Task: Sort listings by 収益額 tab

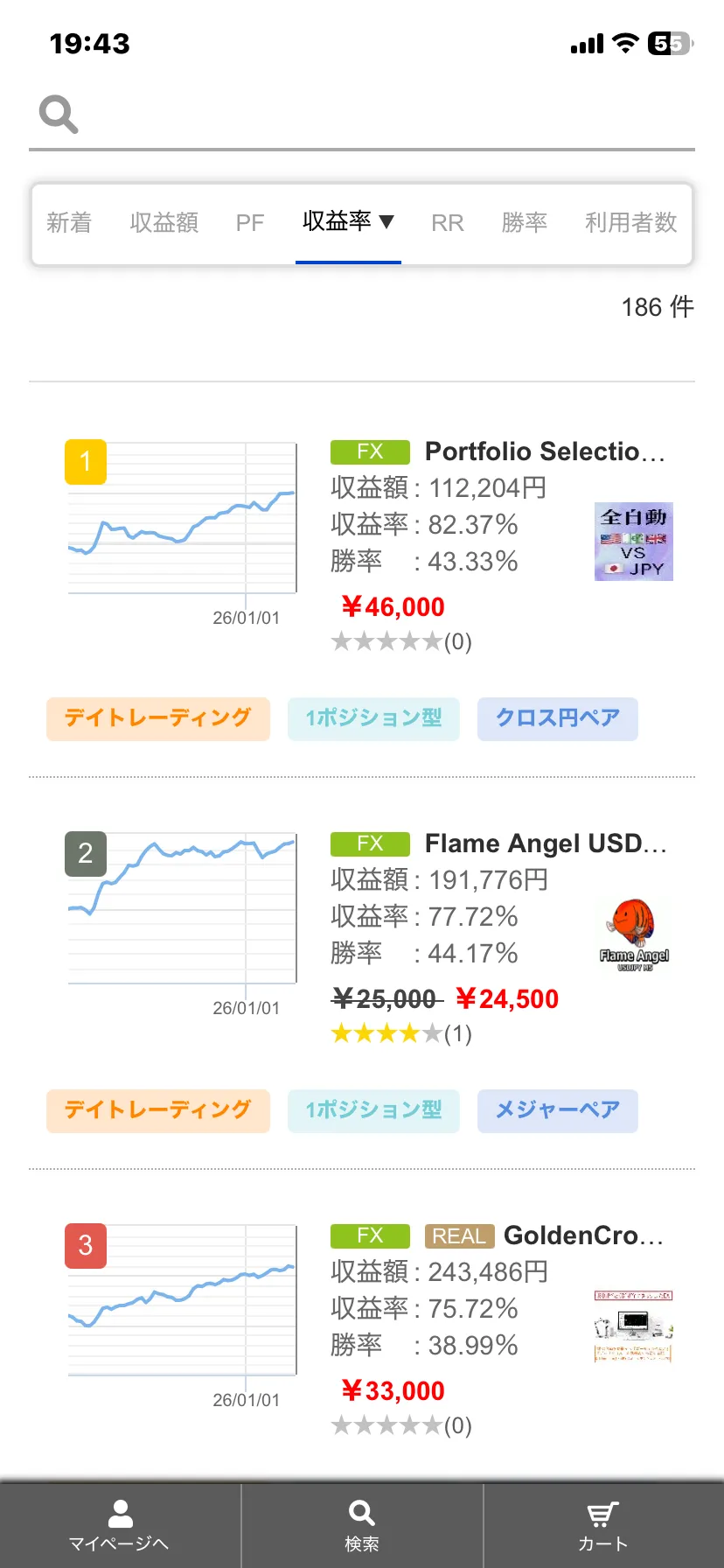Action: click(164, 223)
